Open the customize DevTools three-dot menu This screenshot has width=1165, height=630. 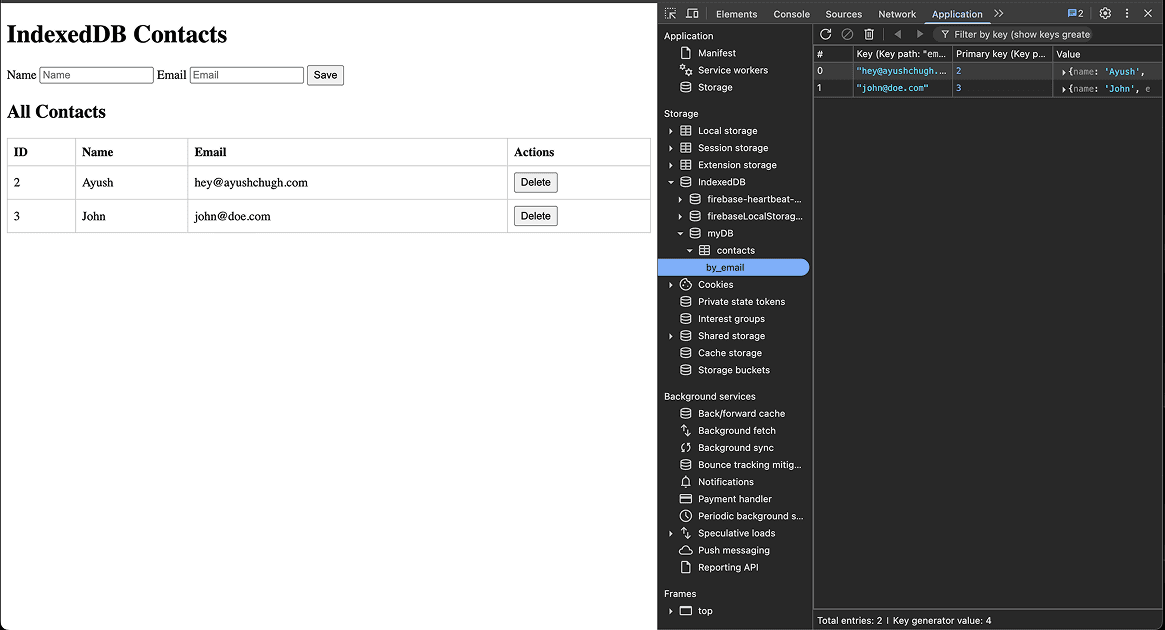[1125, 13]
